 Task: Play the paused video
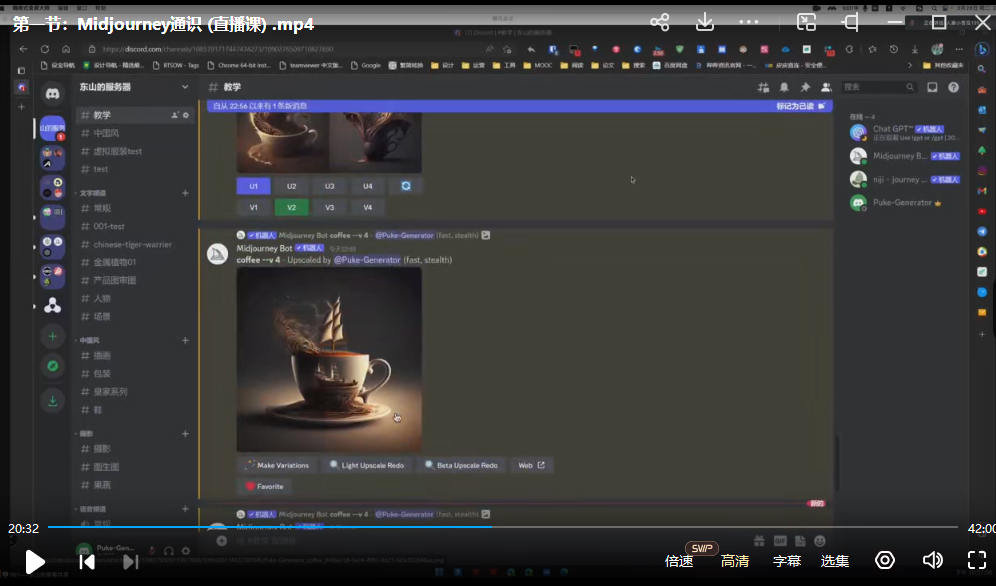tap(34, 561)
